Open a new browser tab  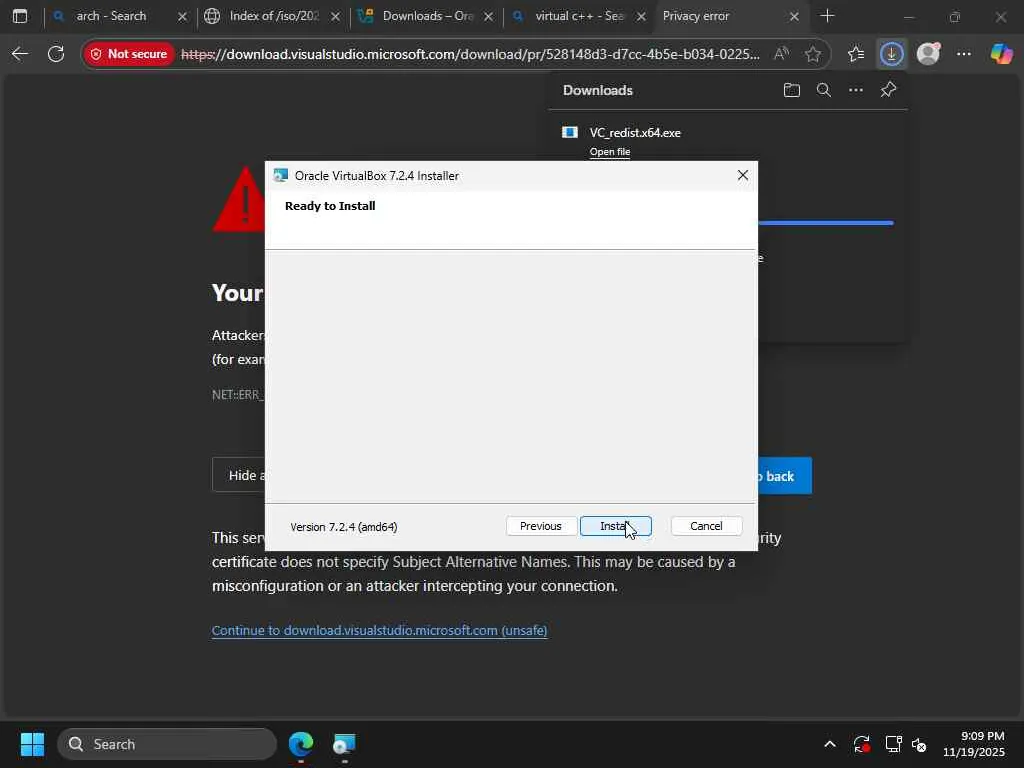coord(827,16)
